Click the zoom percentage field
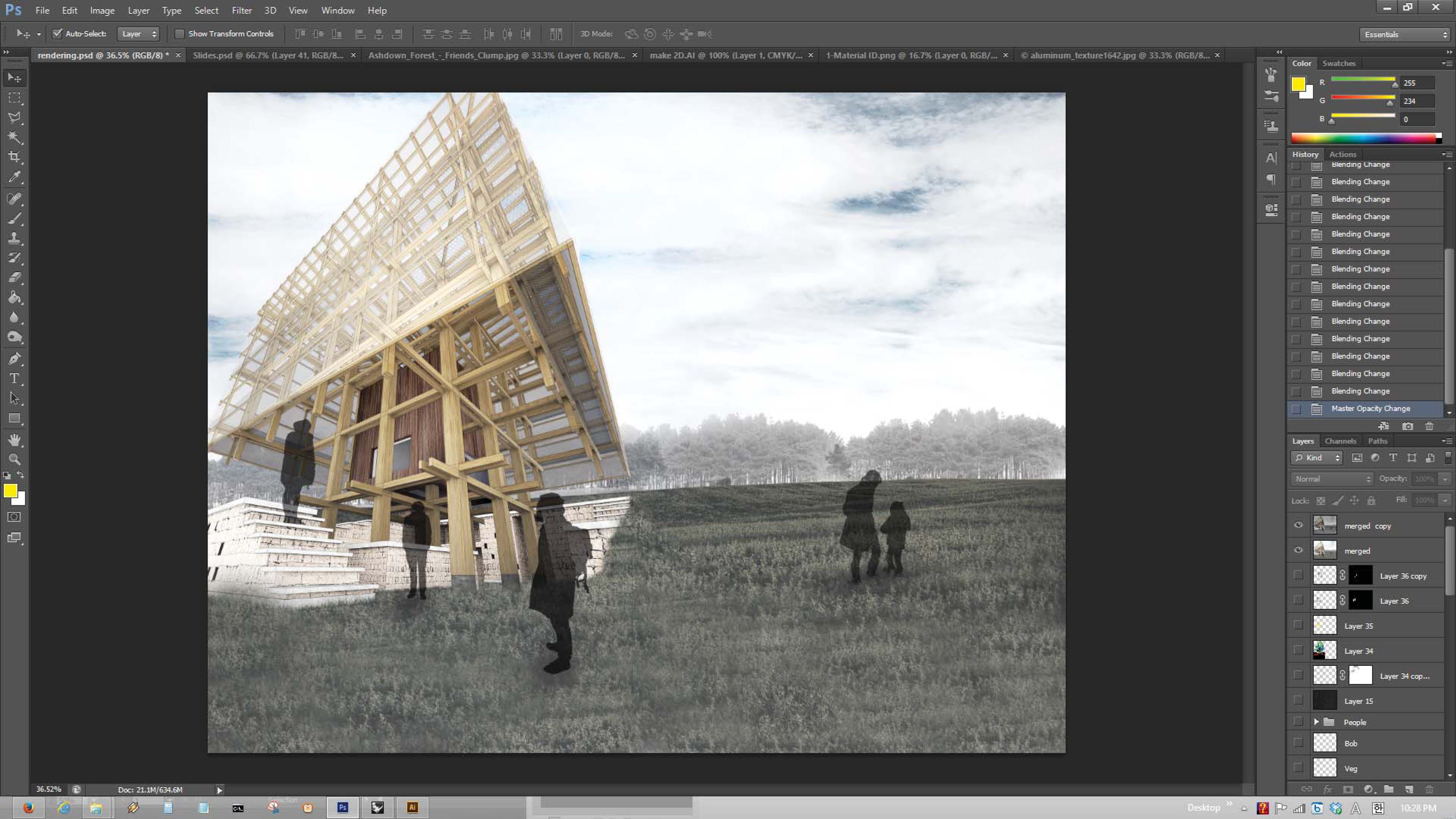Viewport: 1456px width, 819px height. [x=49, y=790]
